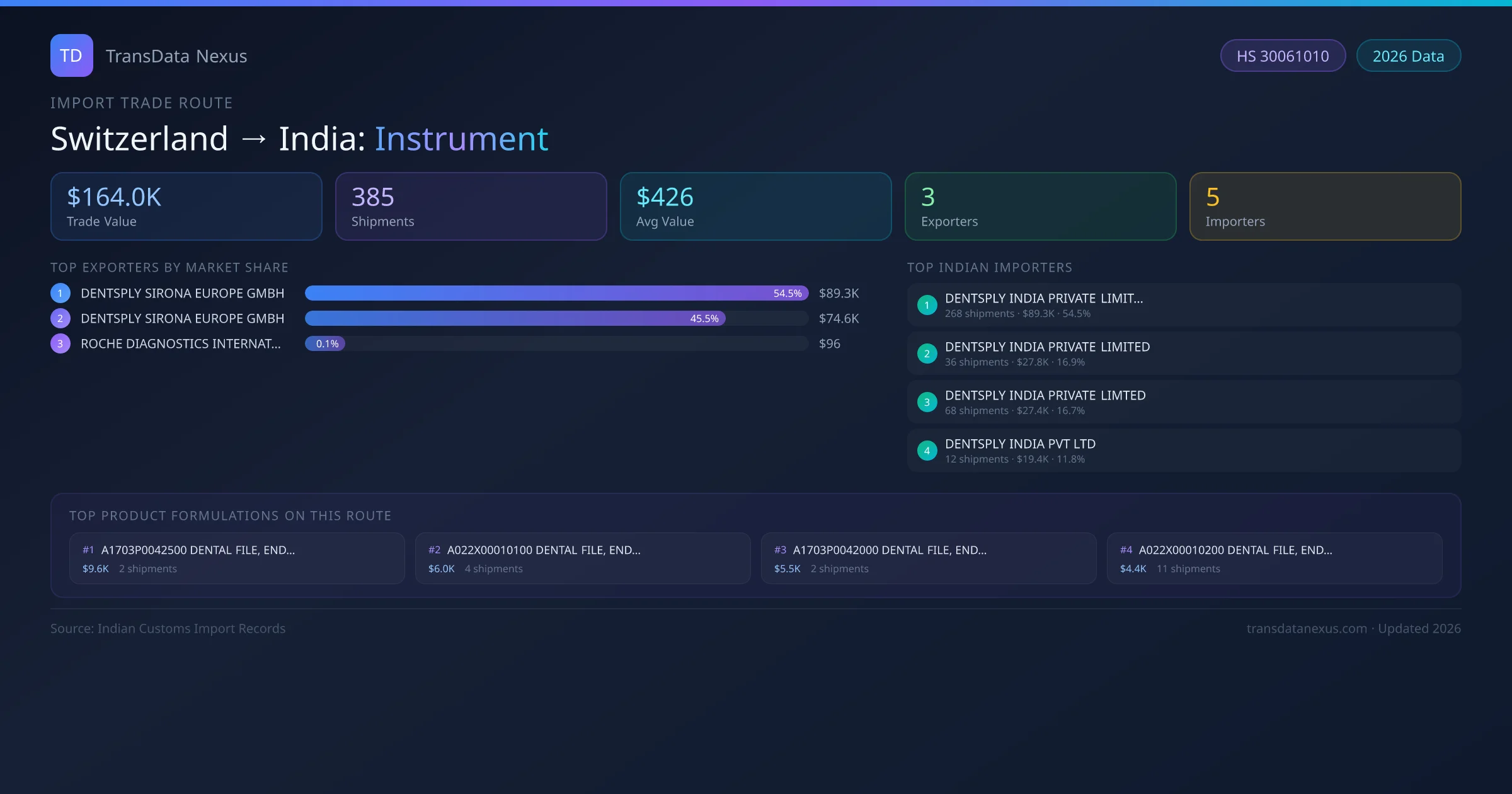The height and width of the screenshot is (794, 1512).
Task: Click the 45.5% market share bar
Action: pos(515,318)
